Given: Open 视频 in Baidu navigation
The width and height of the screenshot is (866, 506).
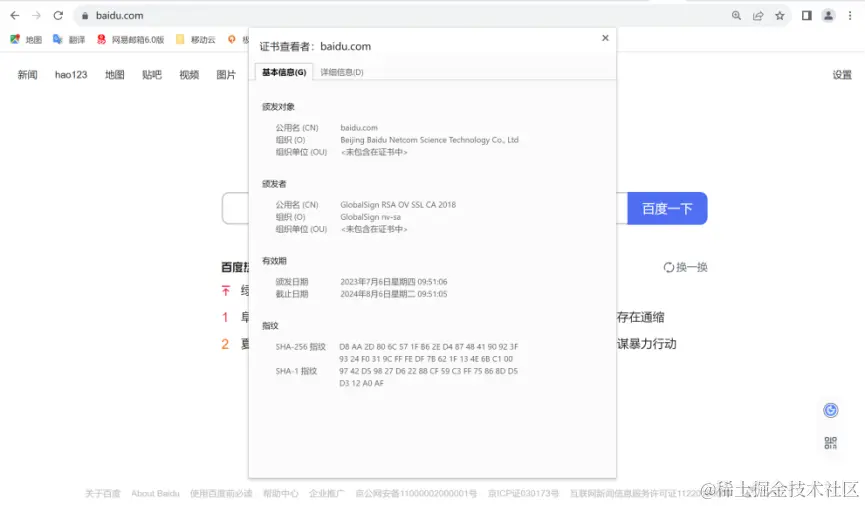Looking at the screenshot, I should pyautogui.click(x=189, y=75).
